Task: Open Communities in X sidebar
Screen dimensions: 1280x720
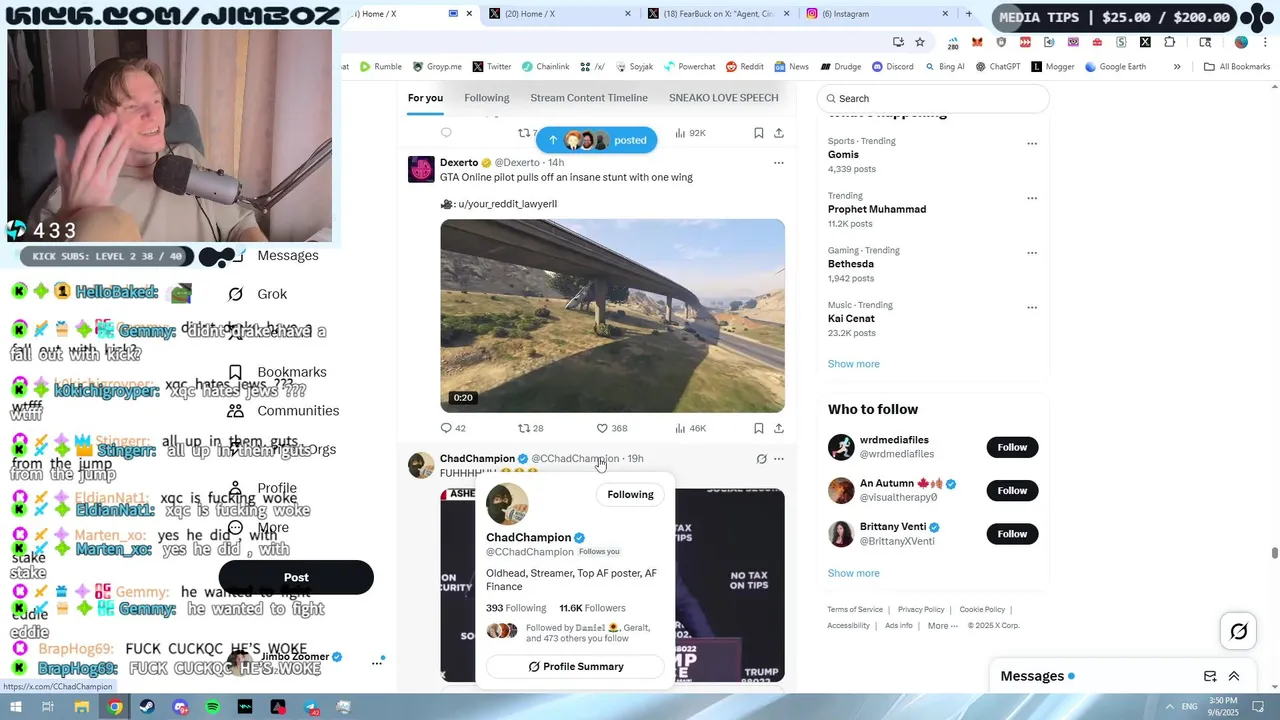Action: pos(283,411)
